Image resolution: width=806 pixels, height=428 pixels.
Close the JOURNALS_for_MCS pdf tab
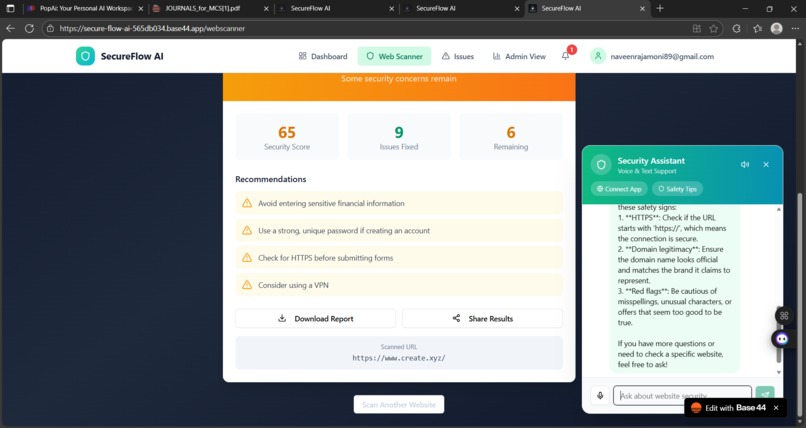(266, 9)
